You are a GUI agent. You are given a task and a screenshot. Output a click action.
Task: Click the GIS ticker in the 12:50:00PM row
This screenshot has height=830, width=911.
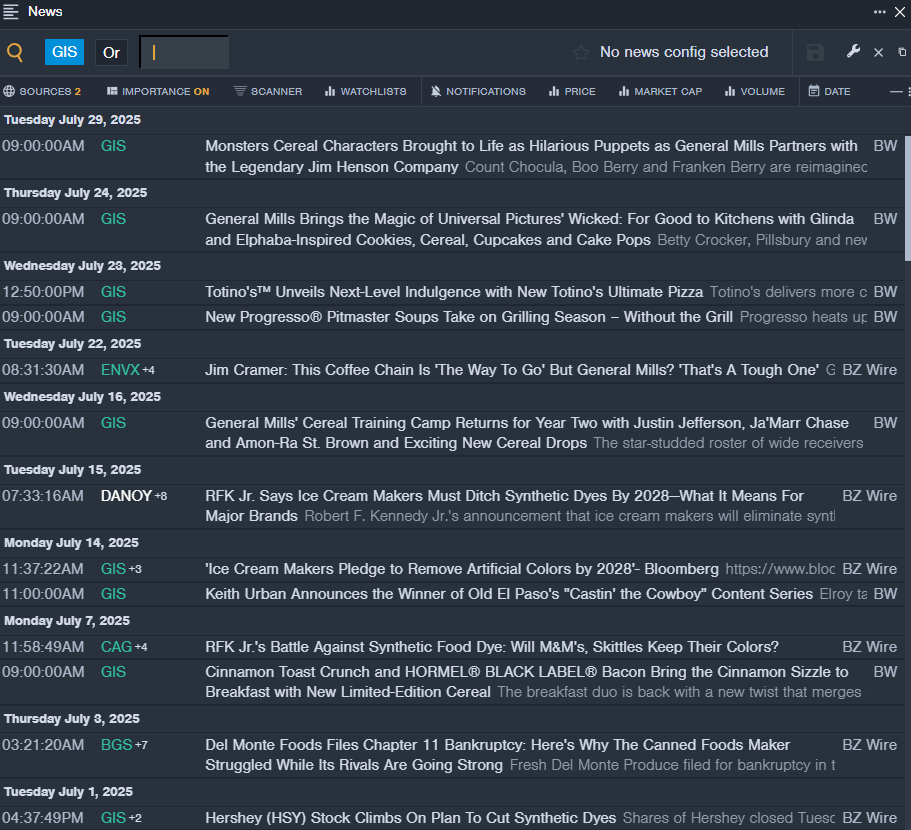tap(113, 292)
